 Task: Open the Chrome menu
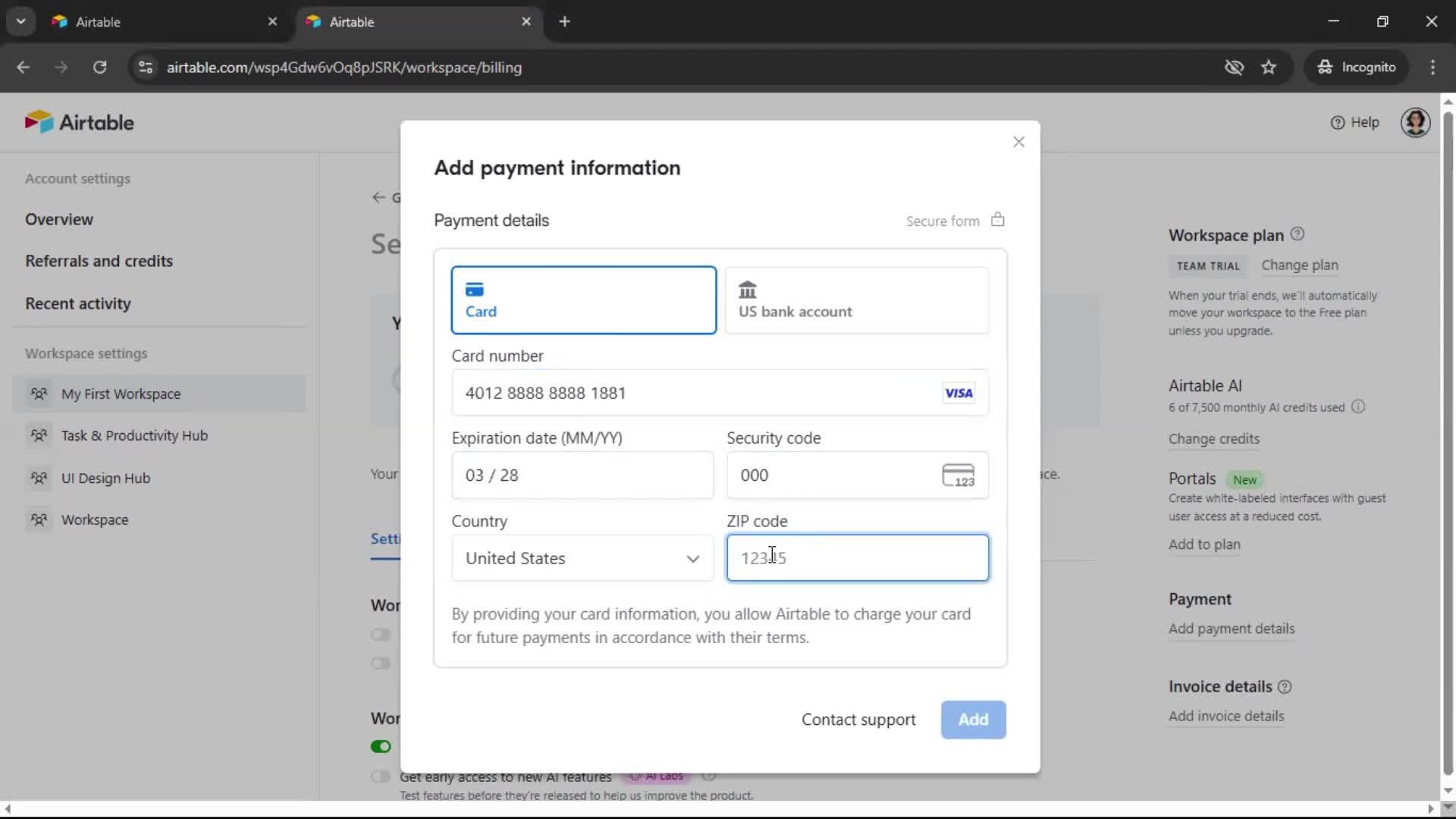(1432, 67)
